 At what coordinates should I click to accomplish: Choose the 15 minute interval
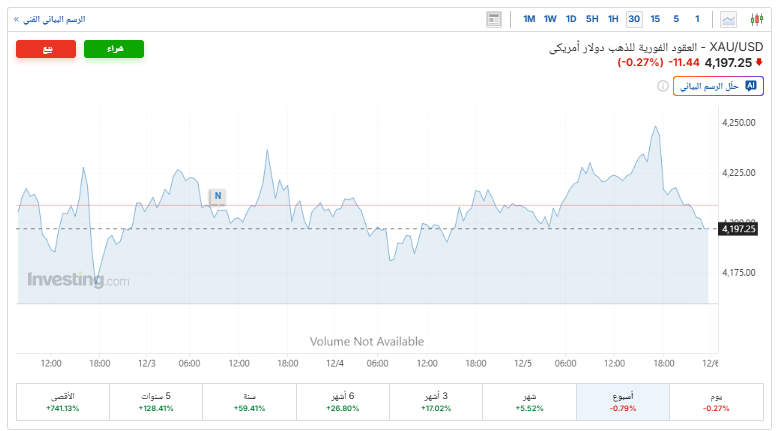tap(655, 19)
